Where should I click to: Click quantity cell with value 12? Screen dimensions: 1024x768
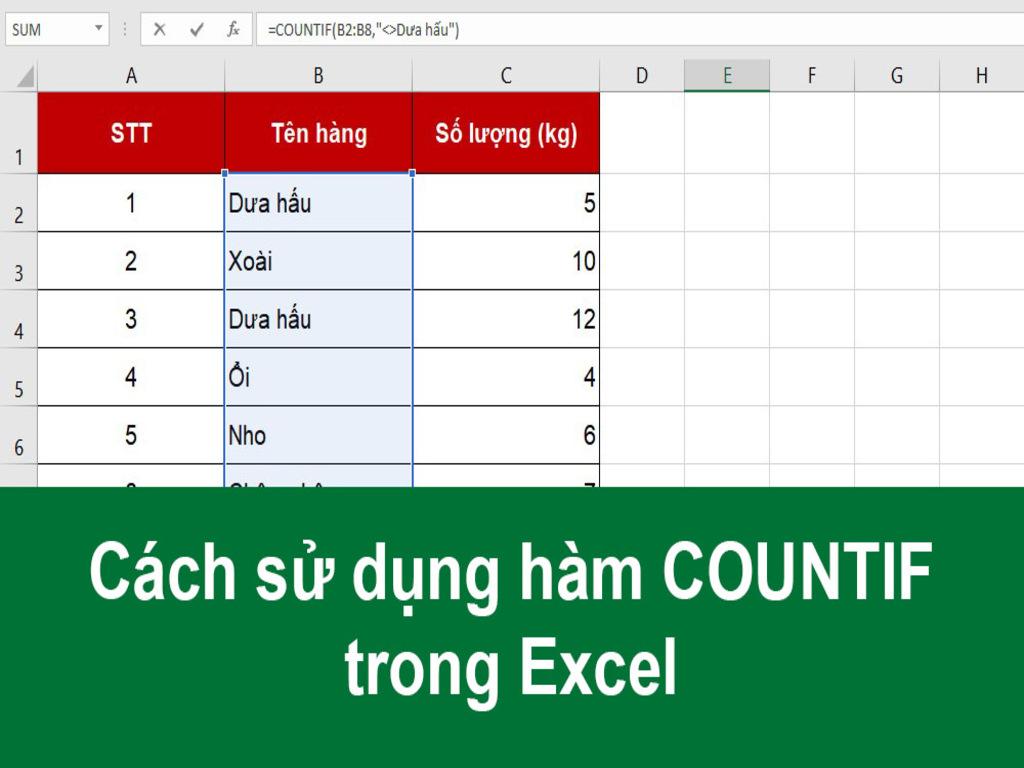pos(506,319)
